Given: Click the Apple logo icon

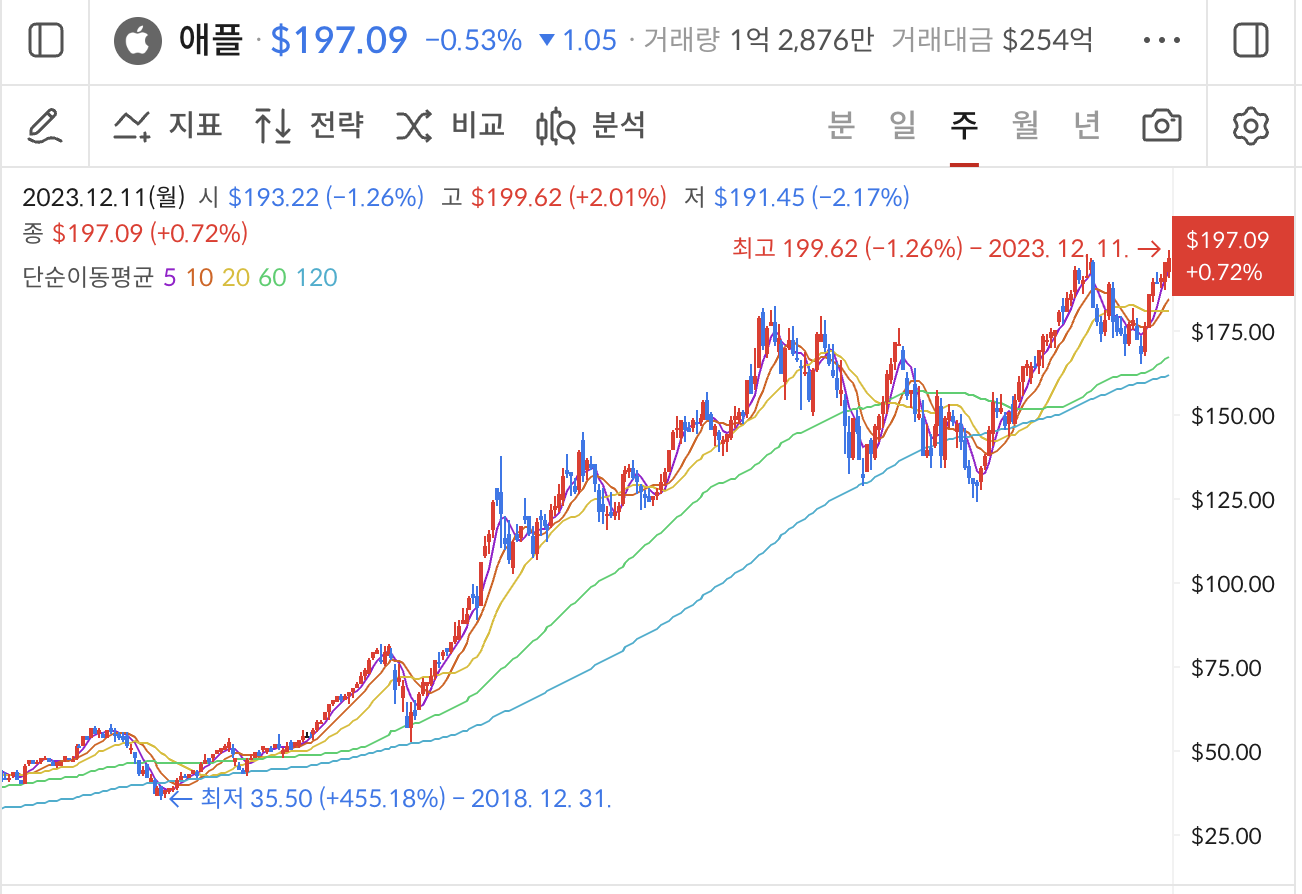Looking at the screenshot, I should pos(138,41).
